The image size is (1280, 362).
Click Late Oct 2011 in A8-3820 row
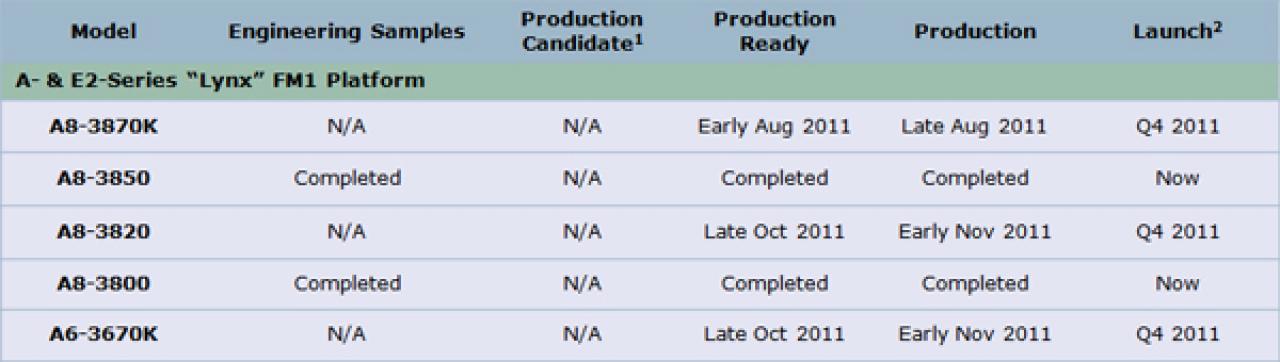775,231
